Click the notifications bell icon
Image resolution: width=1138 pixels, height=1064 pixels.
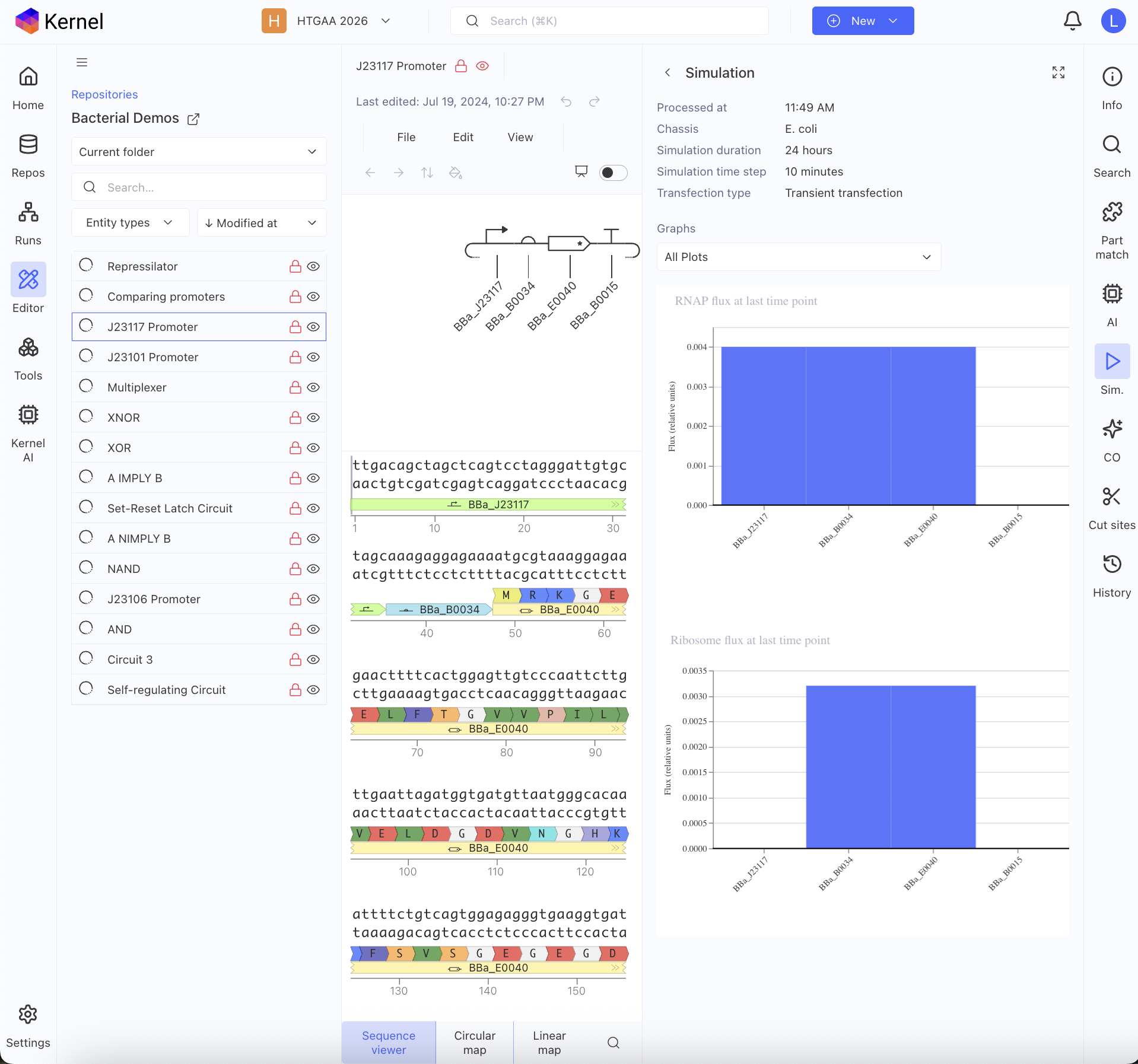(1072, 21)
